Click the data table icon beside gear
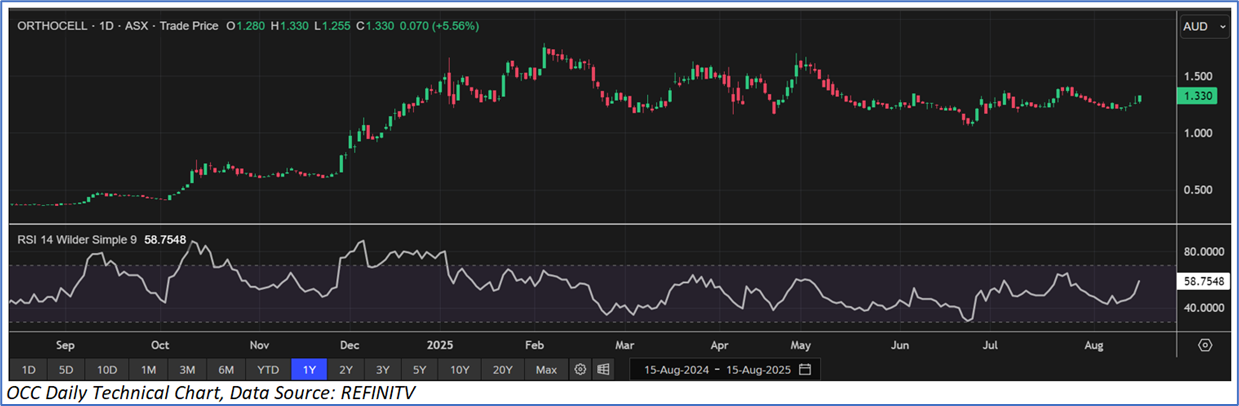 pyautogui.click(x=603, y=370)
